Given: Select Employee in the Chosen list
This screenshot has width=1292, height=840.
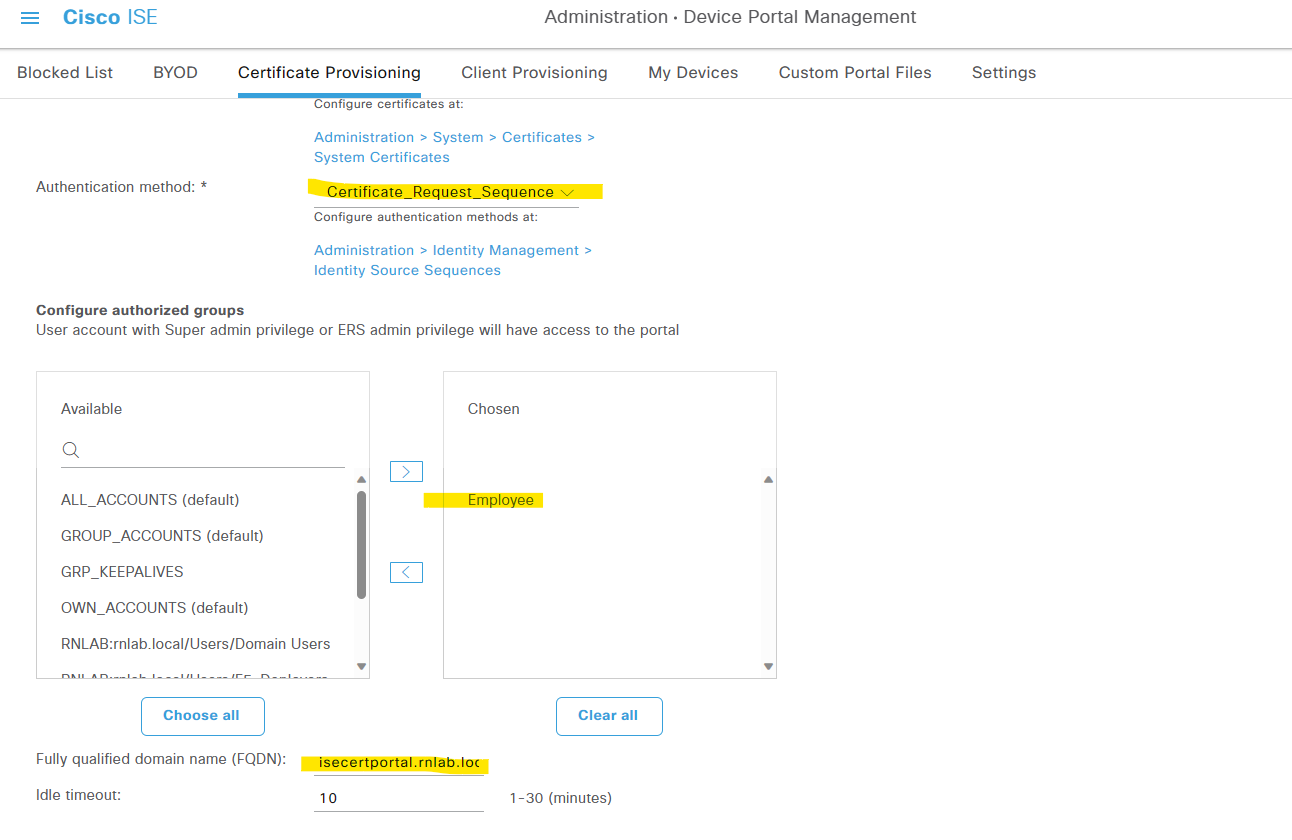Looking at the screenshot, I should click(499, 499).
